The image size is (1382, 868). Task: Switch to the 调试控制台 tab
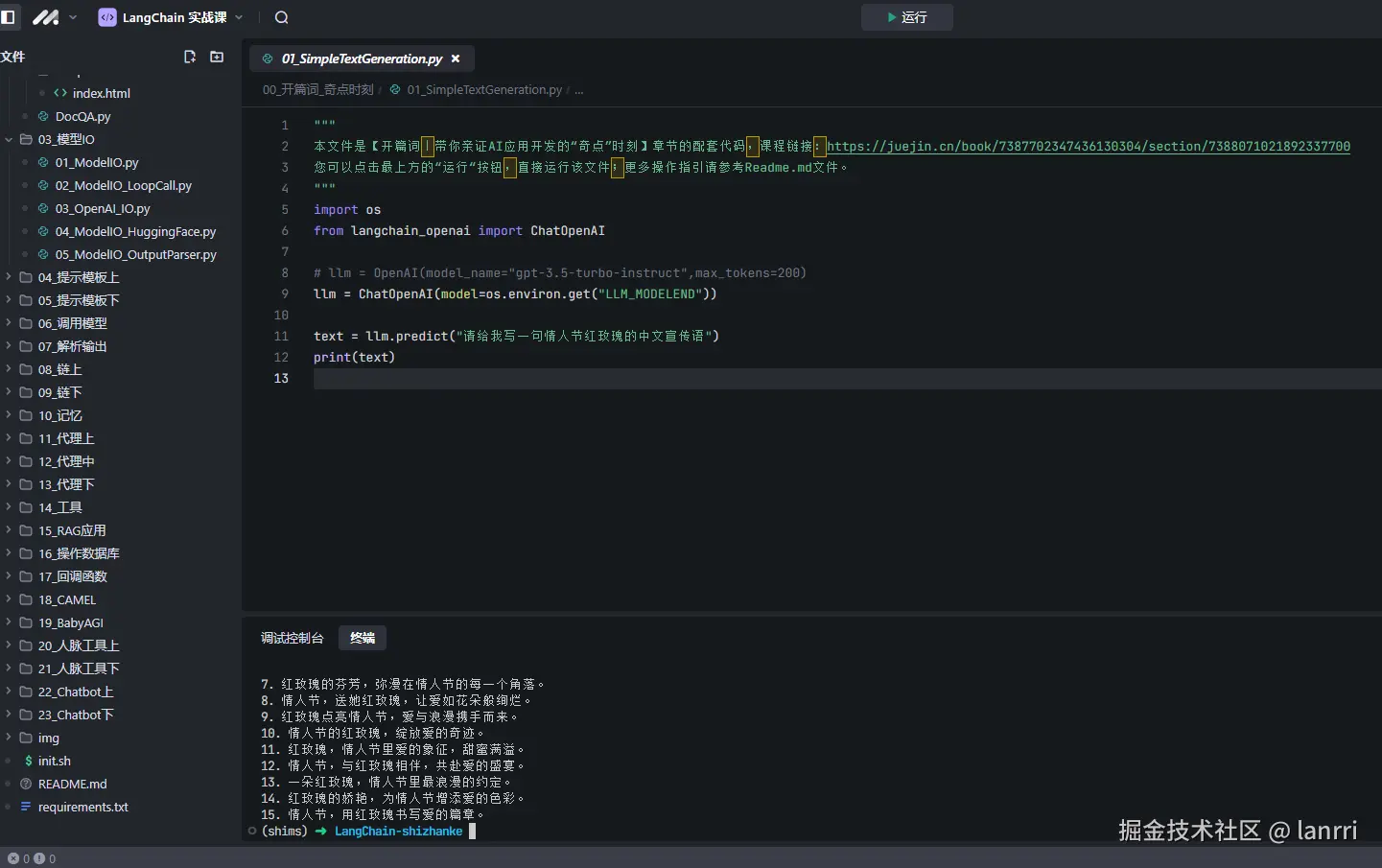293,638
